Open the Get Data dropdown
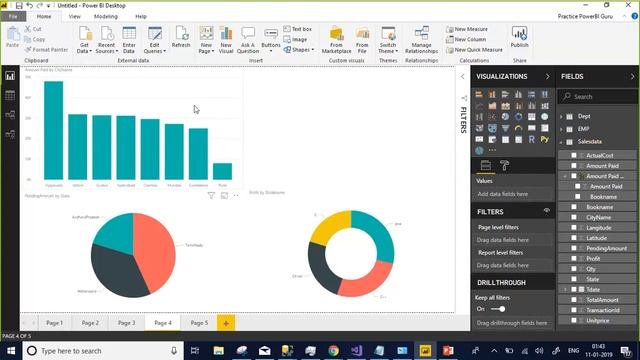Viewport: 640px width, 360px height. point(84,40)
